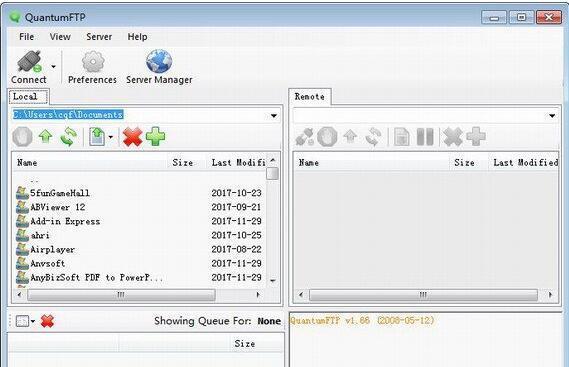569x367 pixels.
Task: Open the queue icon dropdown arrow
Action: tap(33, 322)
